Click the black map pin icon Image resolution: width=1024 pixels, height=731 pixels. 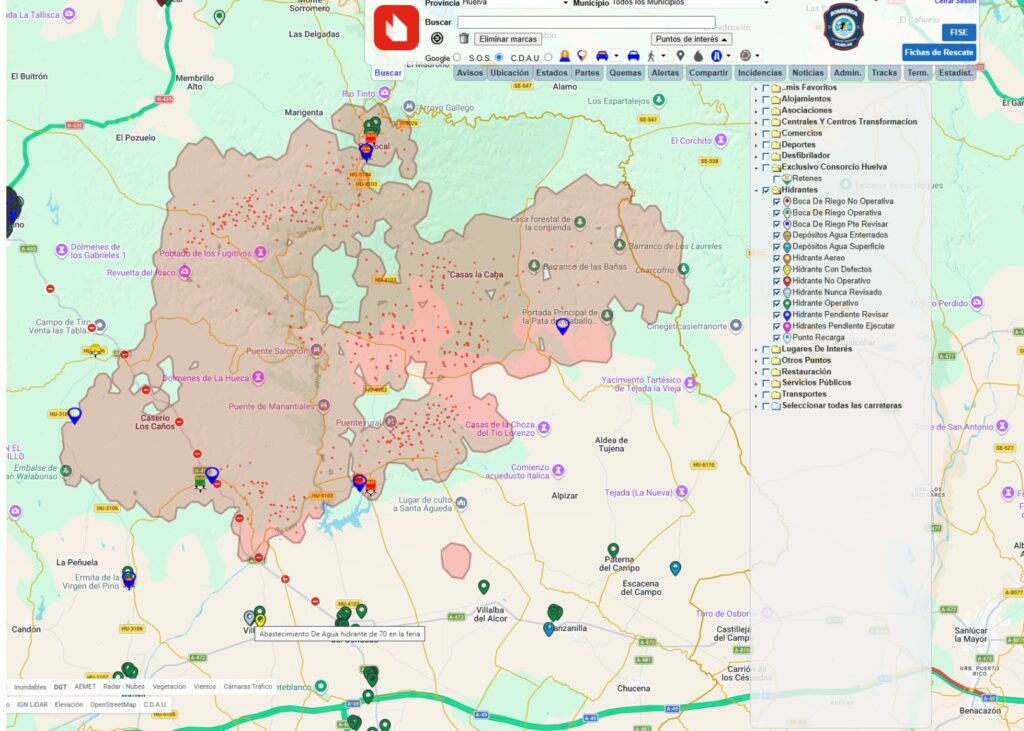click(x=680, y=56)
